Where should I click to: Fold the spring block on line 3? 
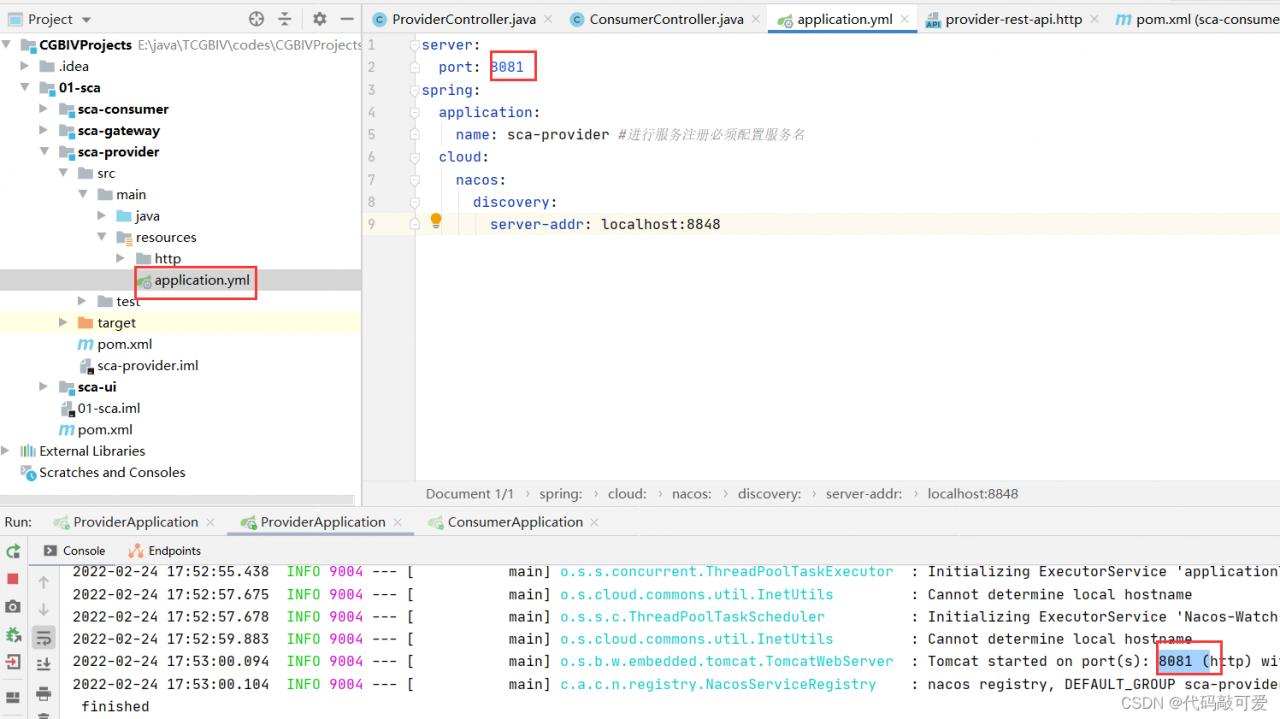click(414, 90)
